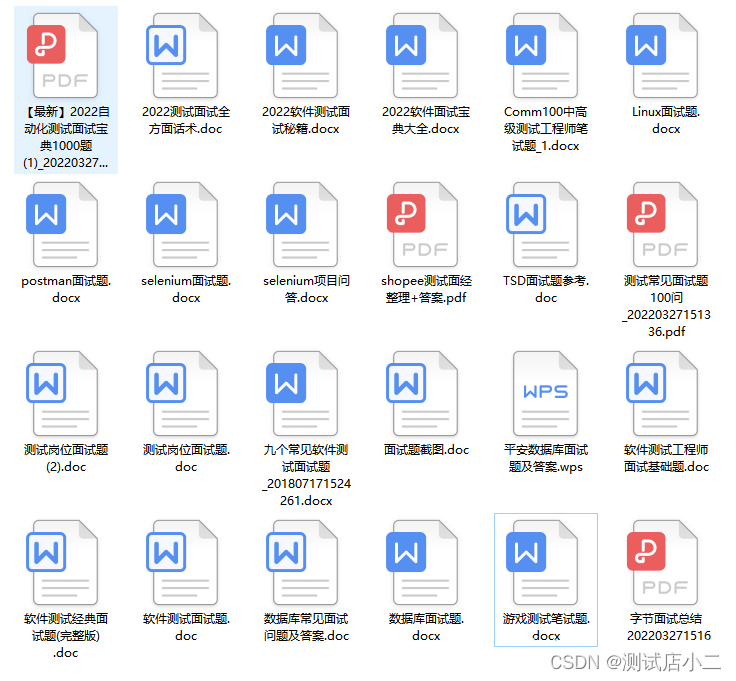The image size is (736, 681).
Task: Click the file name postman面试题.docx
Action: 66,289
